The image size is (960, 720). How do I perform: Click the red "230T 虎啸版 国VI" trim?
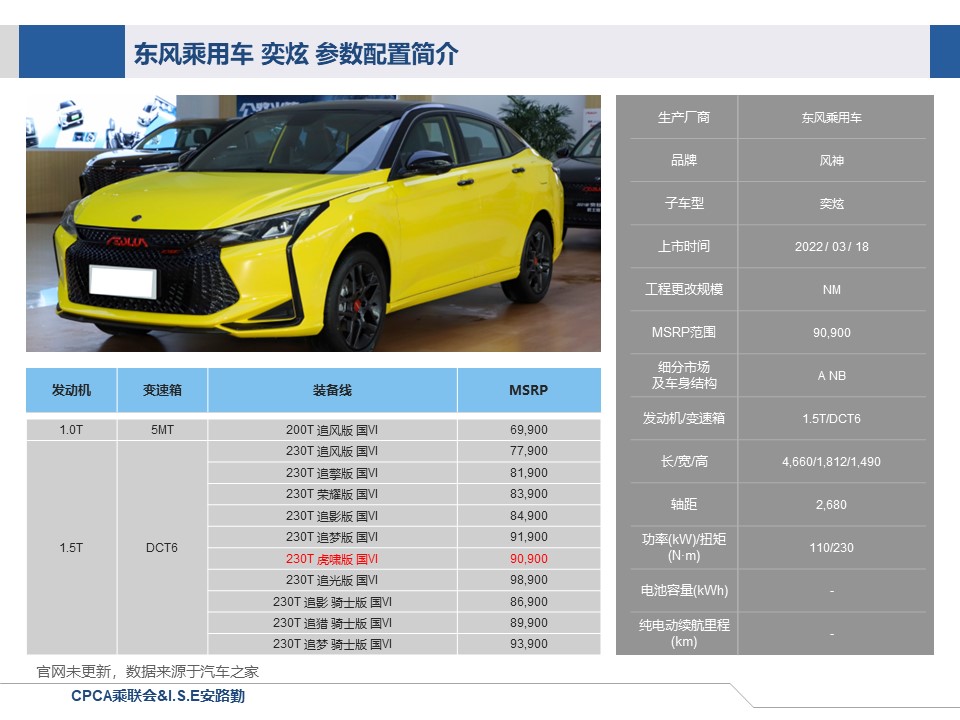coord(332,559)
